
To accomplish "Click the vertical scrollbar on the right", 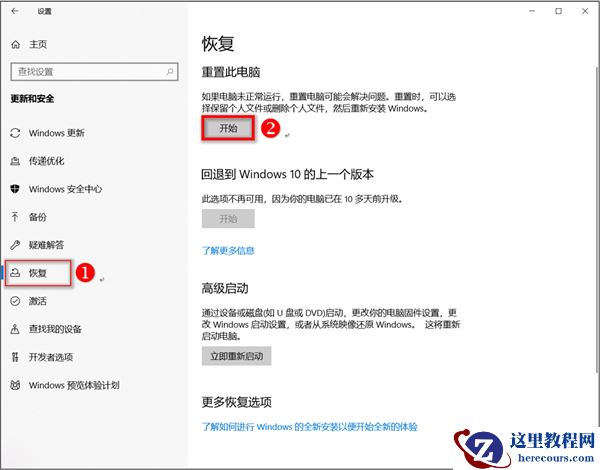I will pyautogui.click(x=597, y=218).
